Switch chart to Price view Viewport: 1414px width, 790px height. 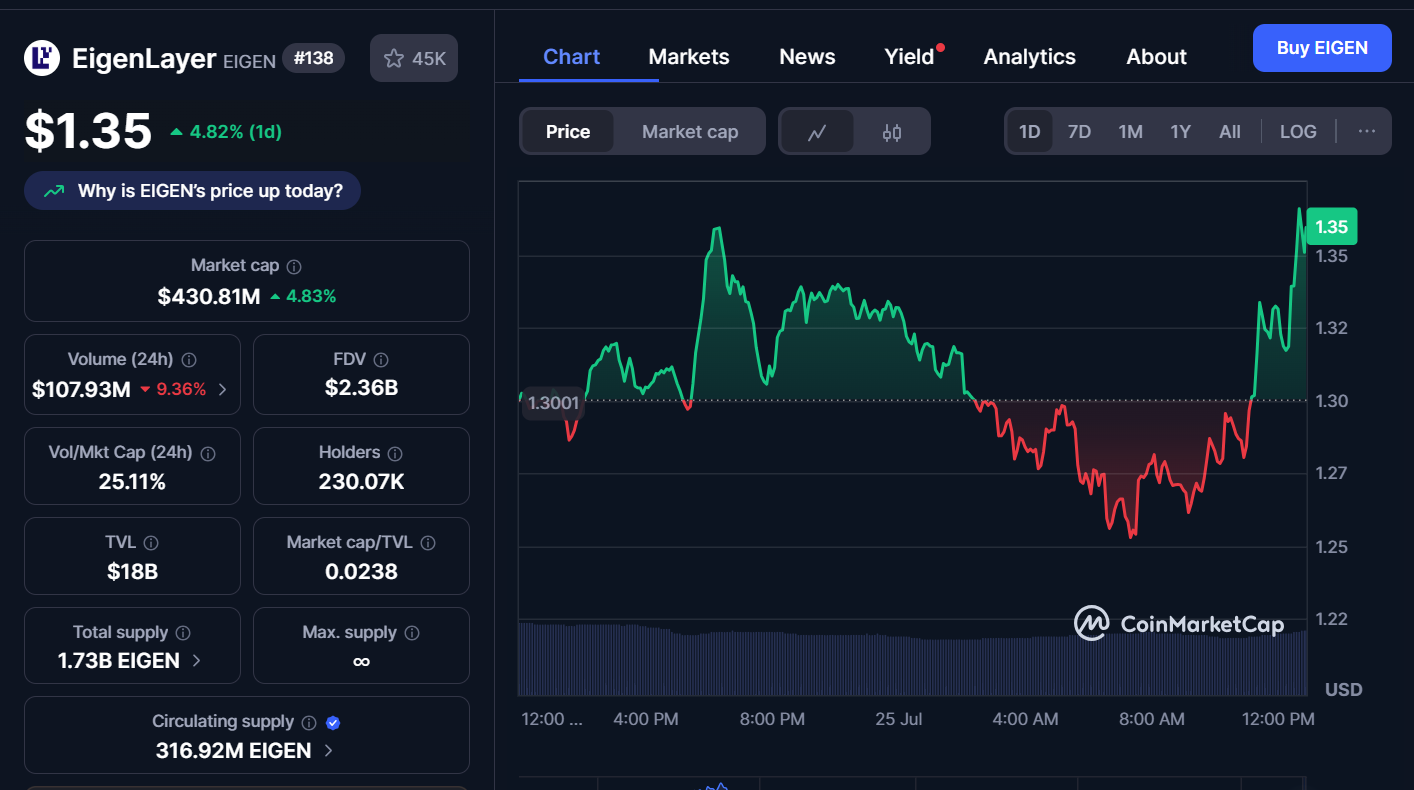click(568, 132)
